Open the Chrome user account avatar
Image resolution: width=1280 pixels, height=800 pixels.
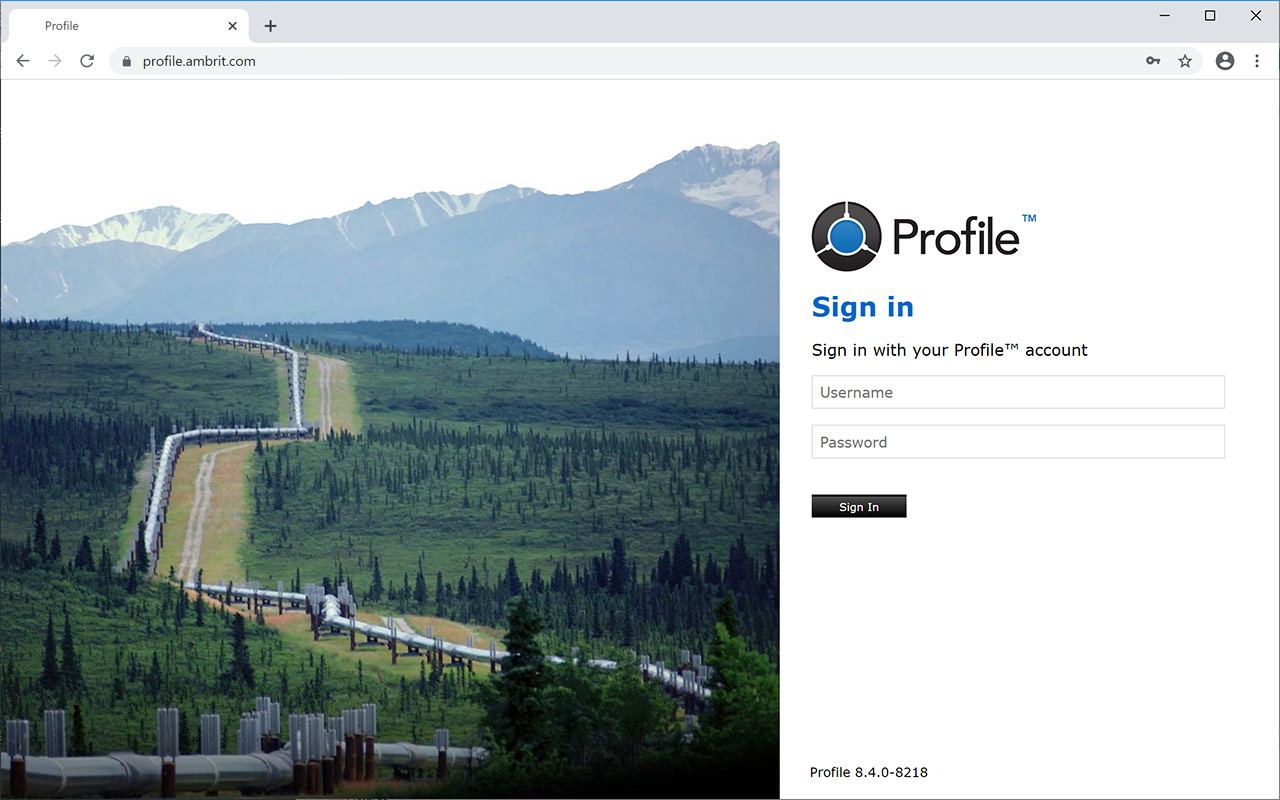tap(1225, 61)
